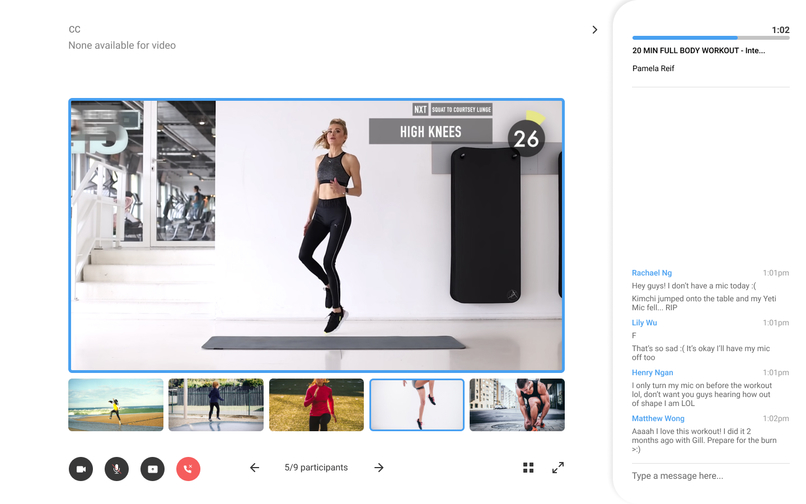Click the main workout video
Screen dimensions: 806x504
[317, 235]
